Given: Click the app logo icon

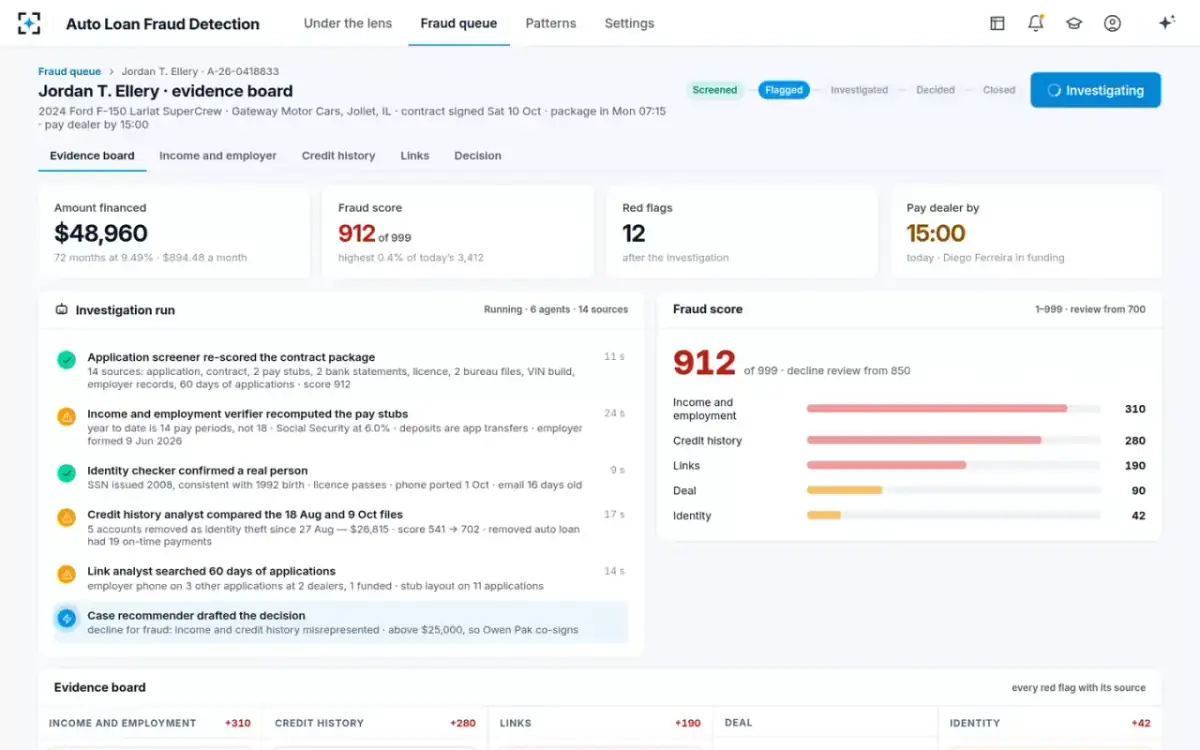Looking at the screenshot, I should tap(29, 23).
